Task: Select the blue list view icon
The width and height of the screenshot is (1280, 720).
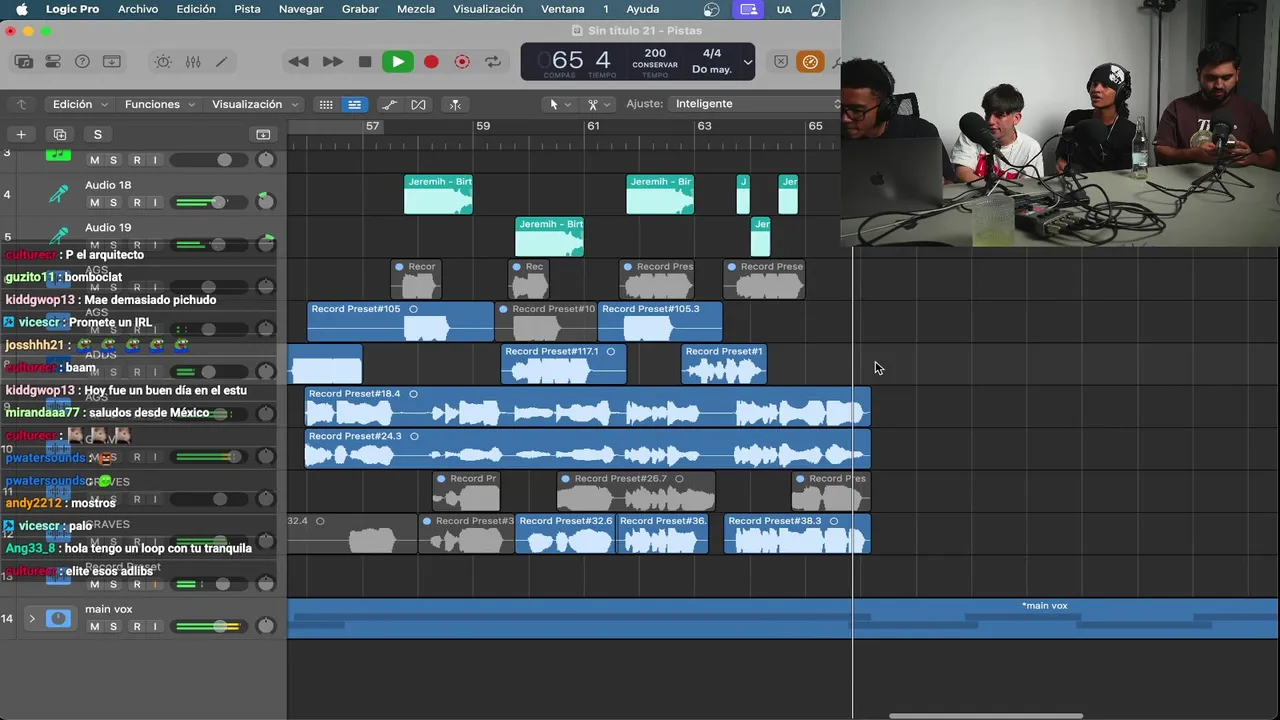Action: pyautogui.click(x=354, y=104)
